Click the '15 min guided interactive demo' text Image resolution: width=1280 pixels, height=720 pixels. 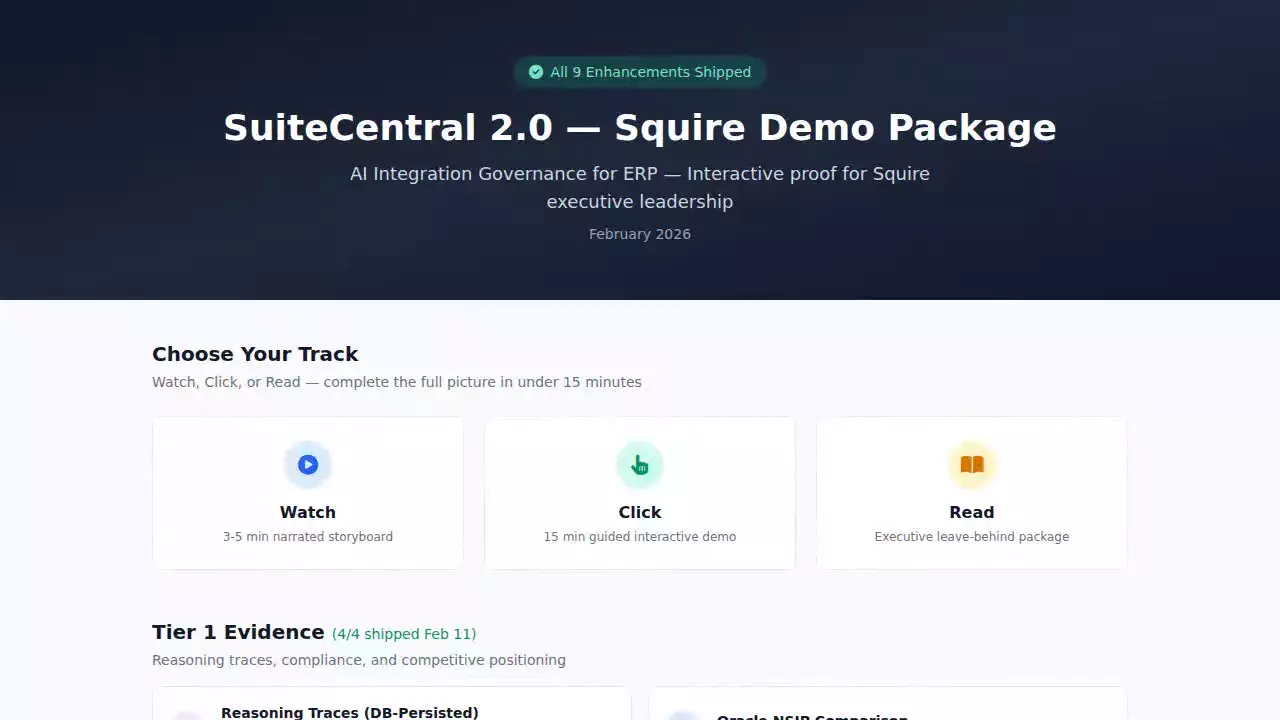pos(640,537)
